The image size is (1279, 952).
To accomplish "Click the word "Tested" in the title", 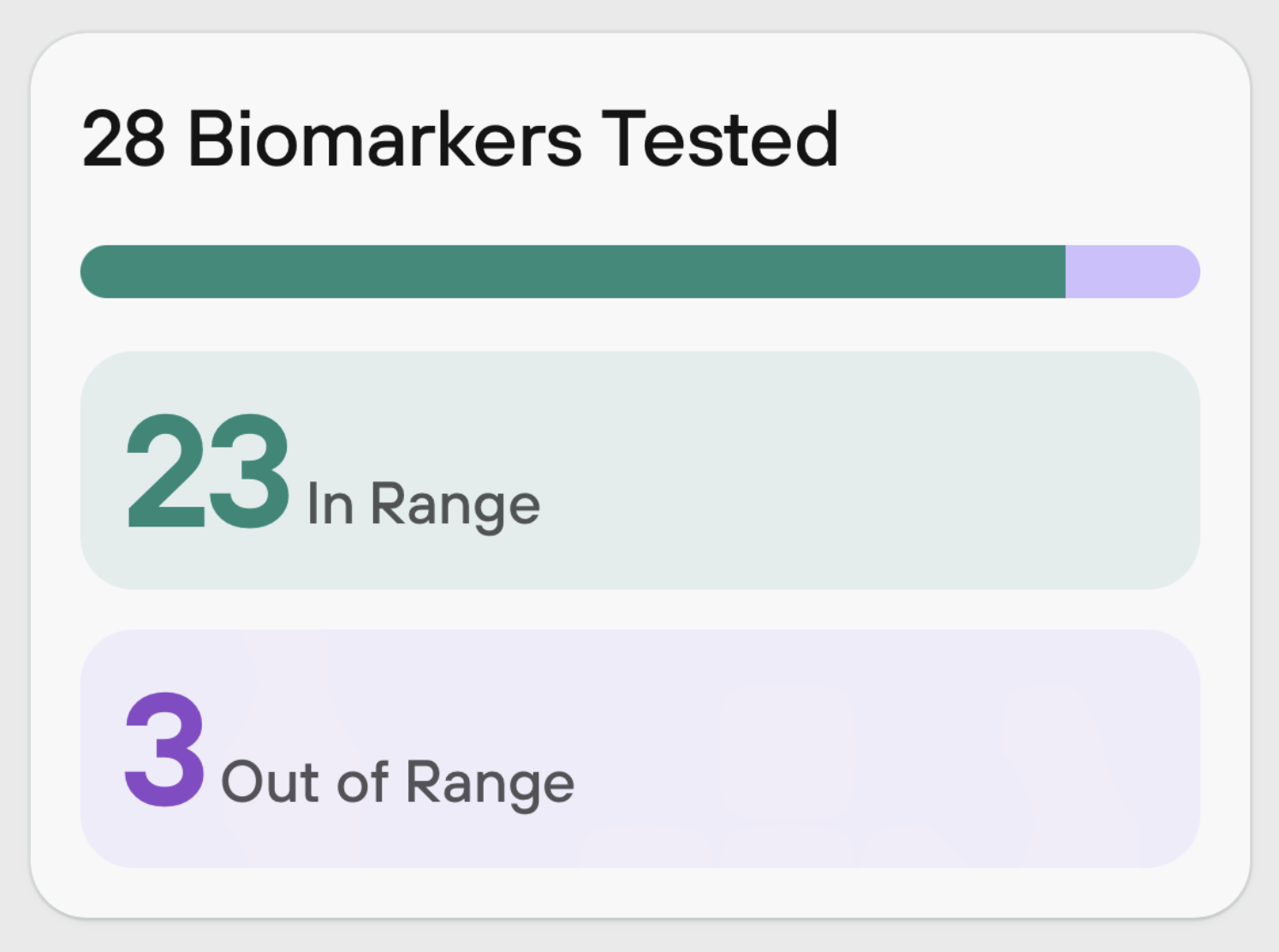I will point(720,138).
